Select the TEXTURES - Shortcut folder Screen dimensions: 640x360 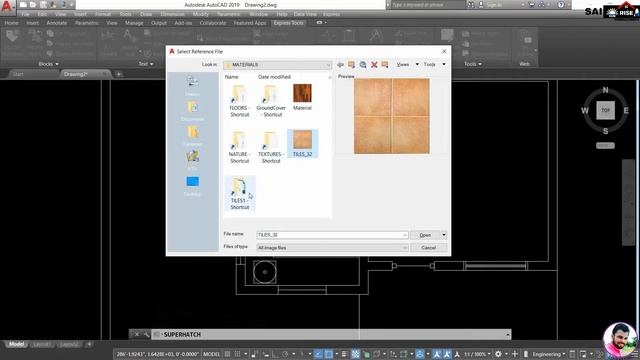click(x=271, y=147)
